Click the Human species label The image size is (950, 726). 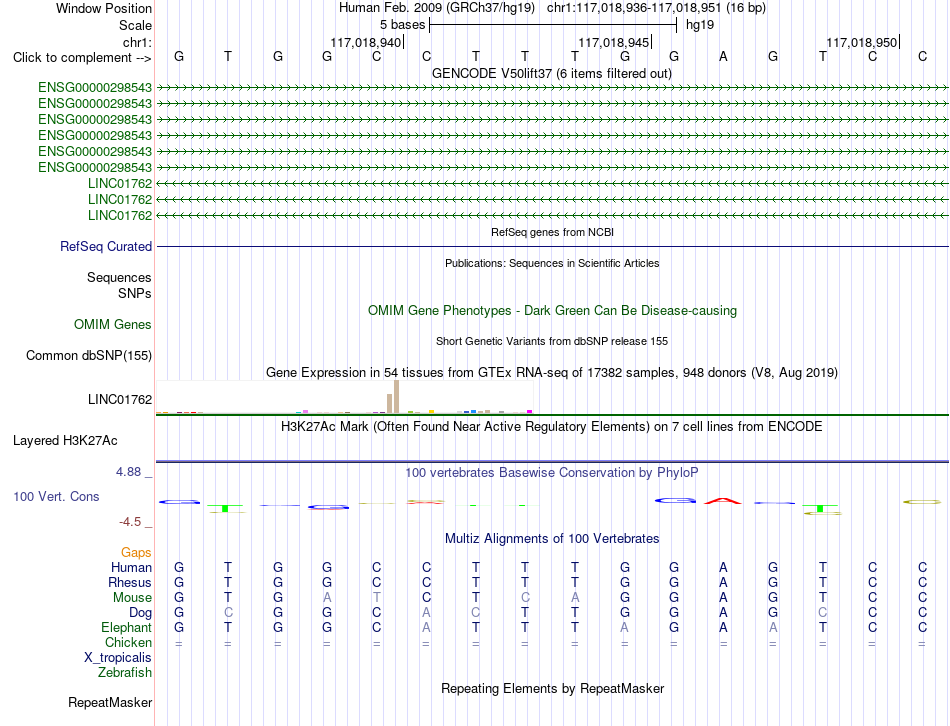point(131,567)
